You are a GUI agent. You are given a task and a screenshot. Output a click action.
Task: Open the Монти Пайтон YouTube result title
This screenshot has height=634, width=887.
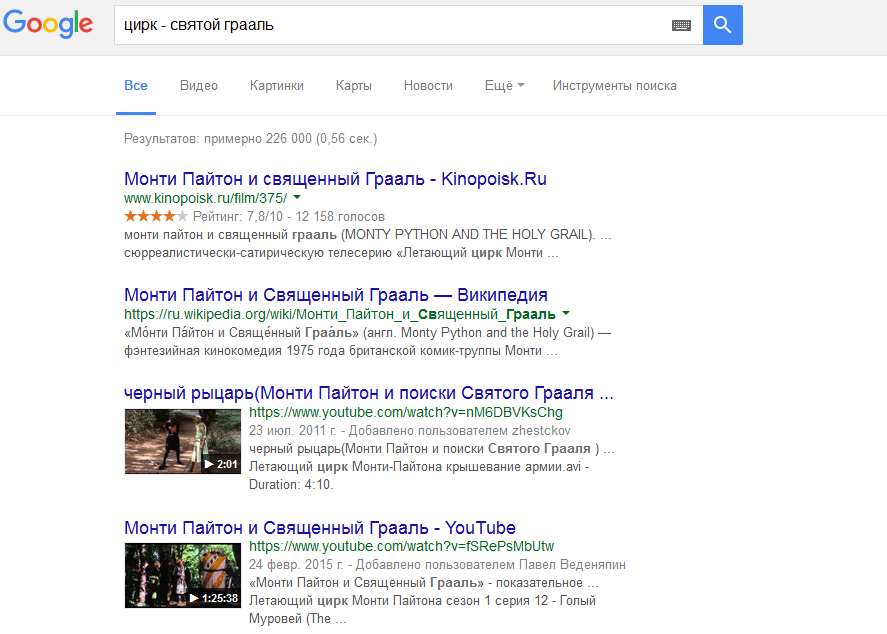pyautogui.click(x=319, y=527)
